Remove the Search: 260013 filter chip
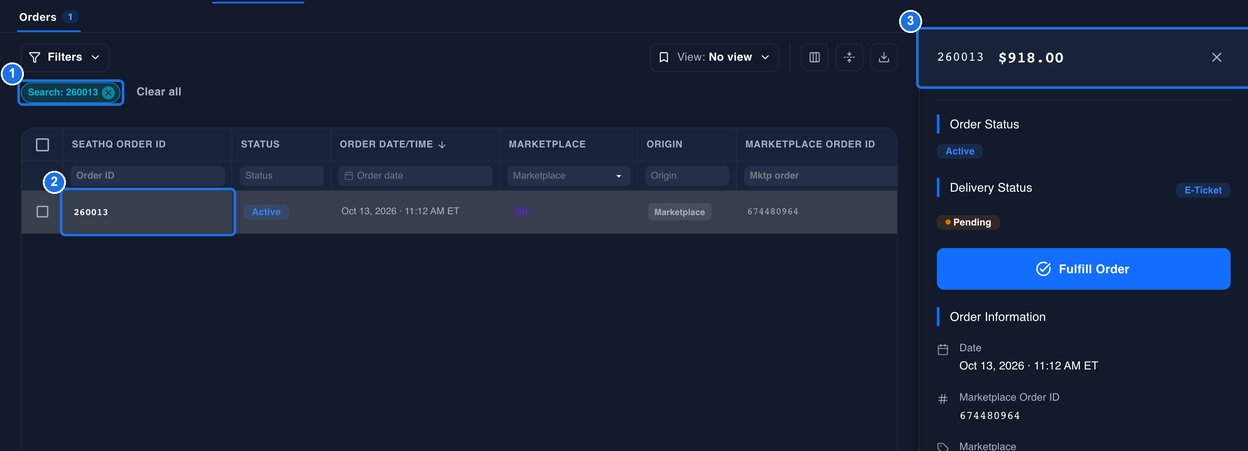 (108, 92)
